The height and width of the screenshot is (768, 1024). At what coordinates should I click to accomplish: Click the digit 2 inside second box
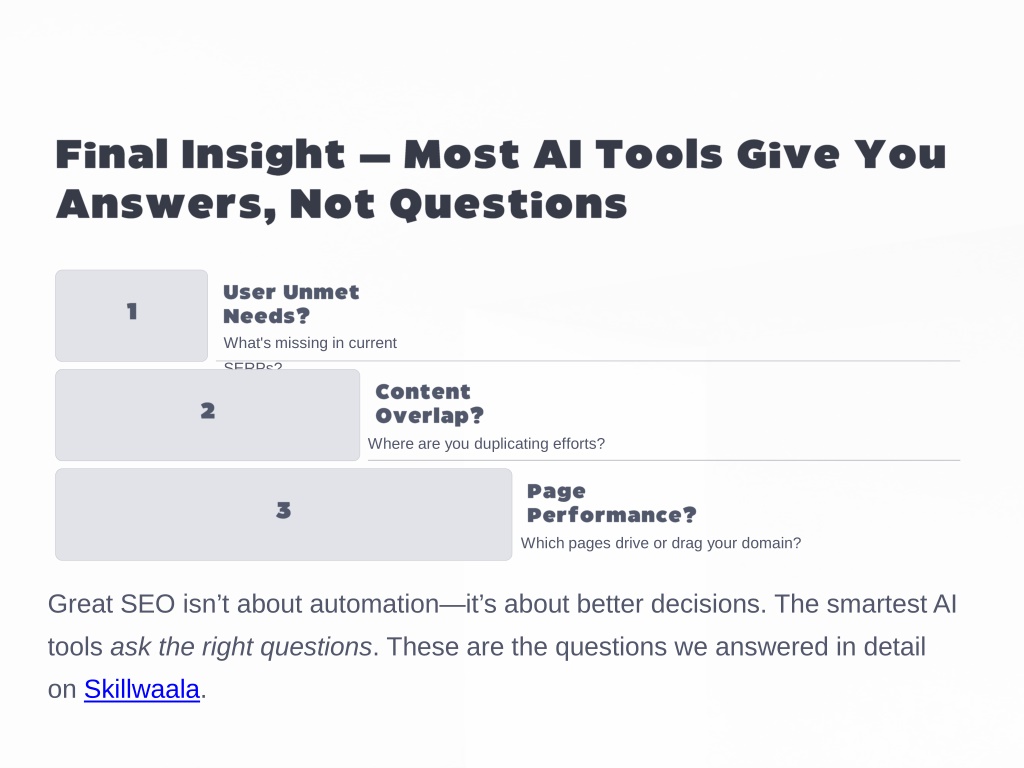208,411
